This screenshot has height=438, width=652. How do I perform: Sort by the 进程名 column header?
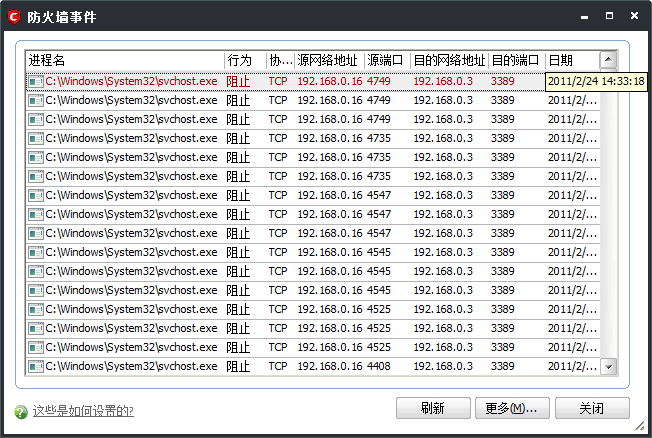pos(125,61)
